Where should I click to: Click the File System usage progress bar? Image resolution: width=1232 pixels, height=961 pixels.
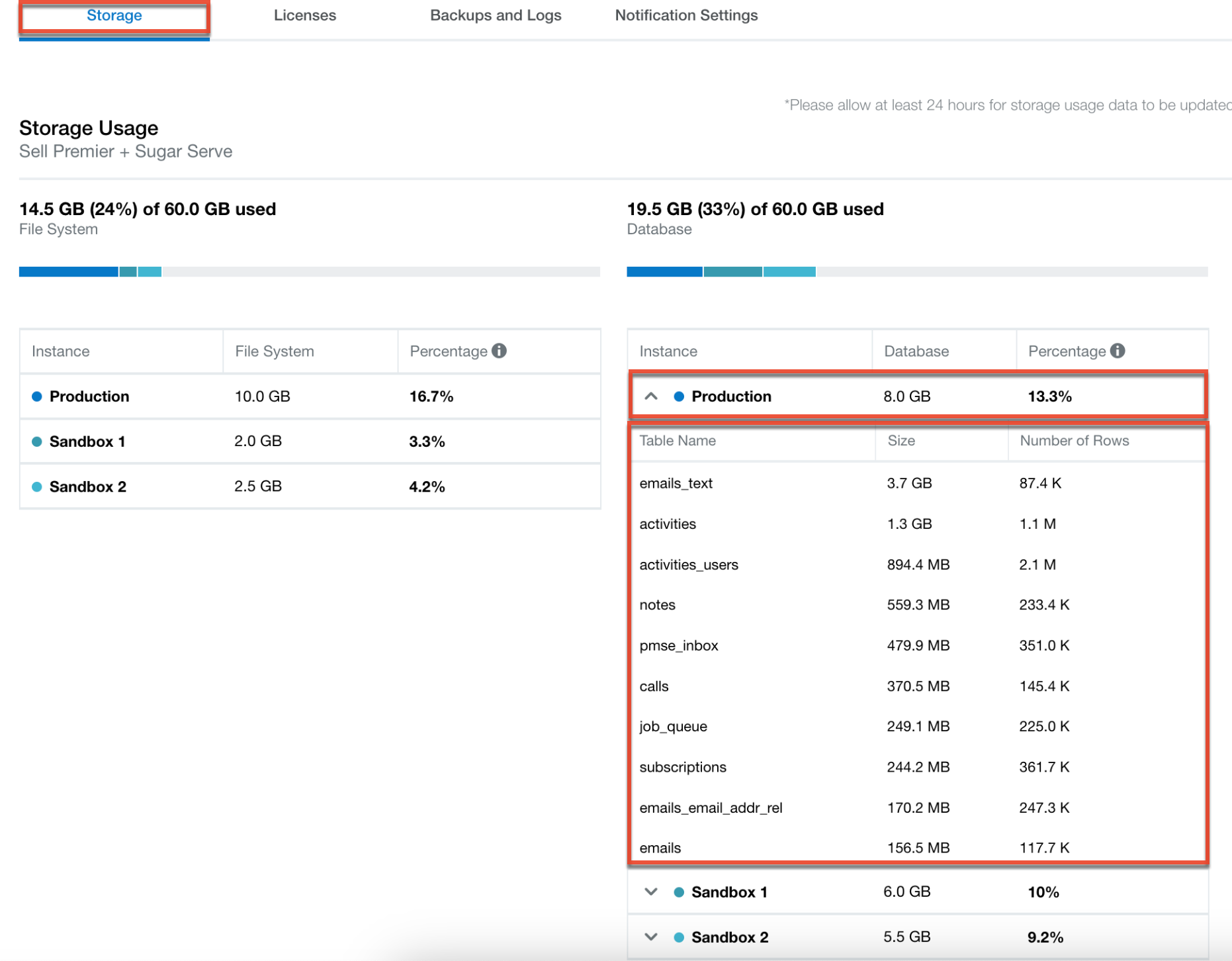(309, 271)
